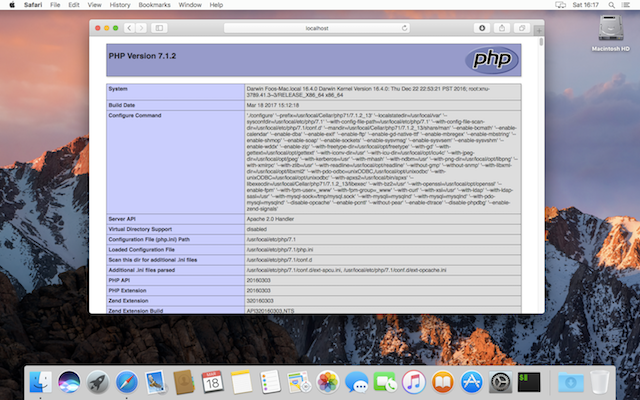Open iTunes in the Dock
Viewport: 640px width, 400px height.
pyautogui.click(x=414, y=382)
